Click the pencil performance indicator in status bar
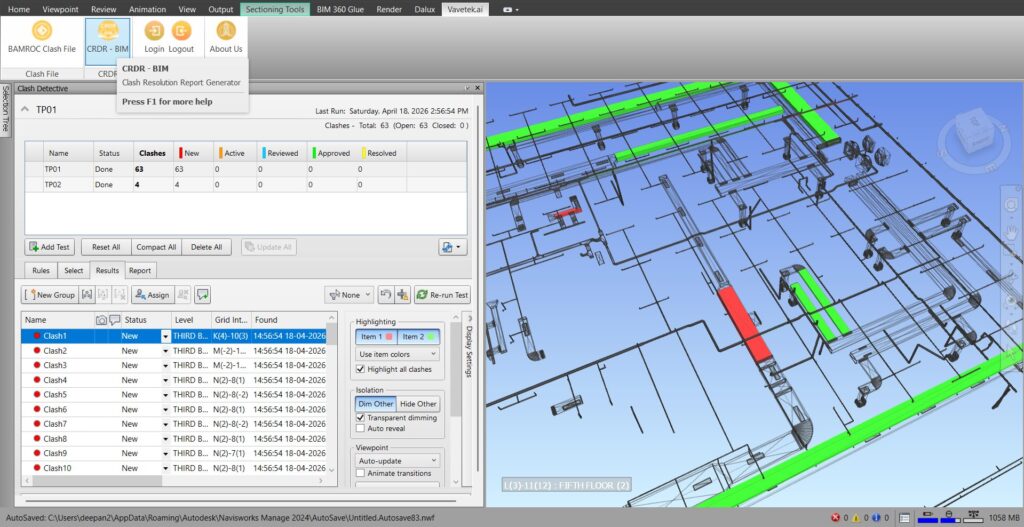 (x=927, y=517)
